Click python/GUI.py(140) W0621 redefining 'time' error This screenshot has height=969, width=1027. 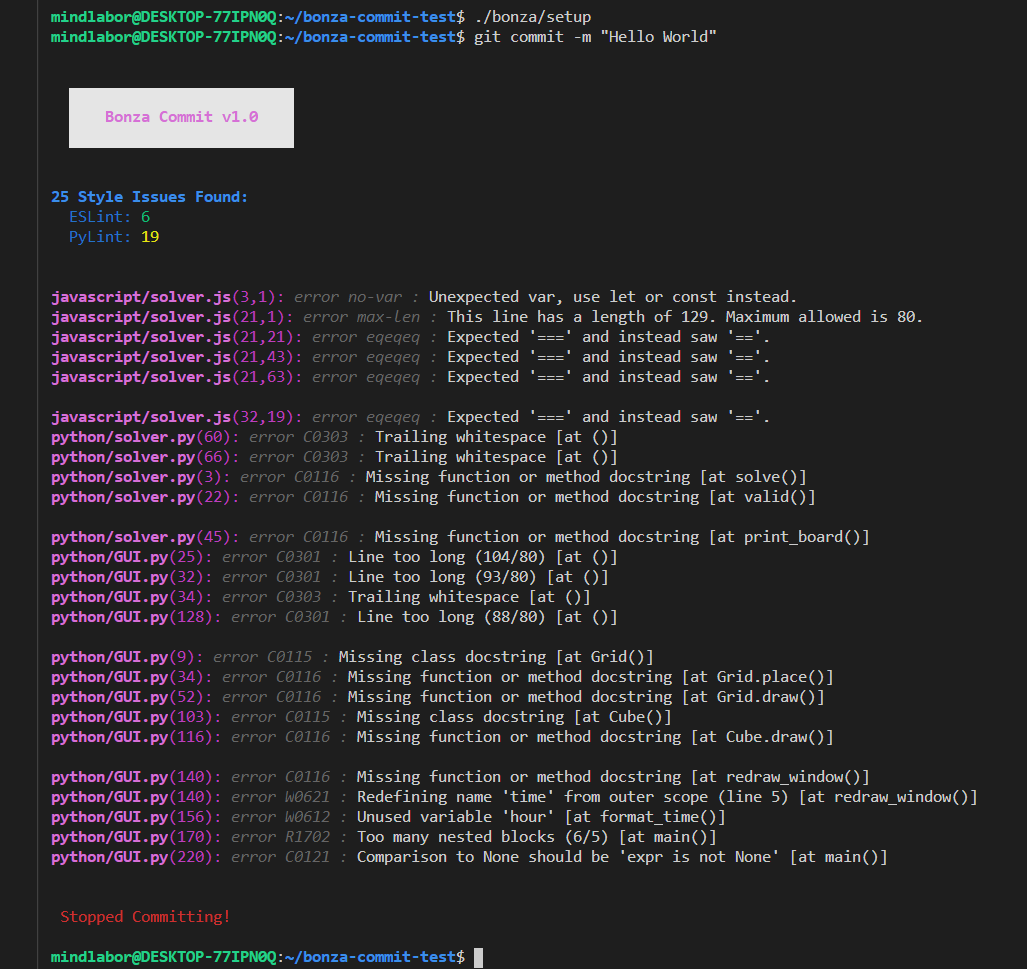tap(514, 797)
